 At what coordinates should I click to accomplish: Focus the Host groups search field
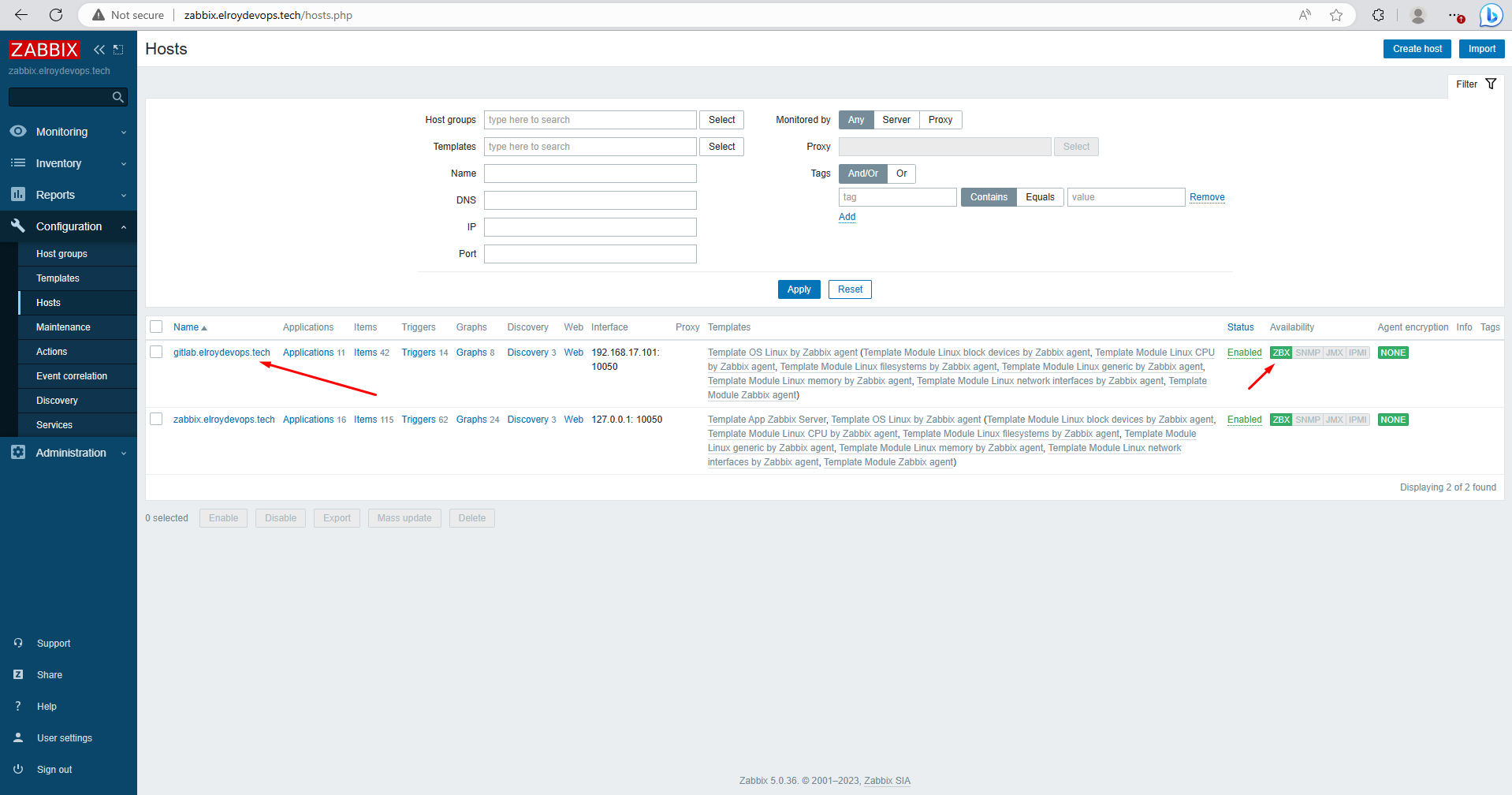pos(590,120)
